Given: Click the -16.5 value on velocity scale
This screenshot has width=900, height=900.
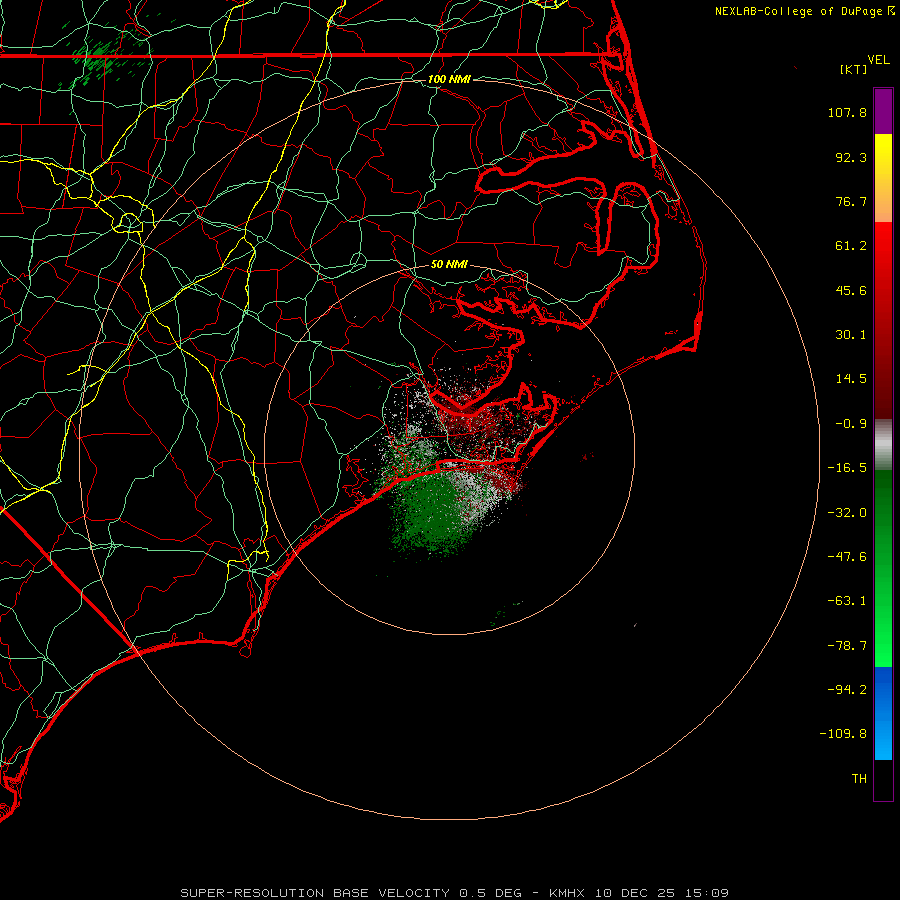Looking at the screenshot, I should pos(847,468).
